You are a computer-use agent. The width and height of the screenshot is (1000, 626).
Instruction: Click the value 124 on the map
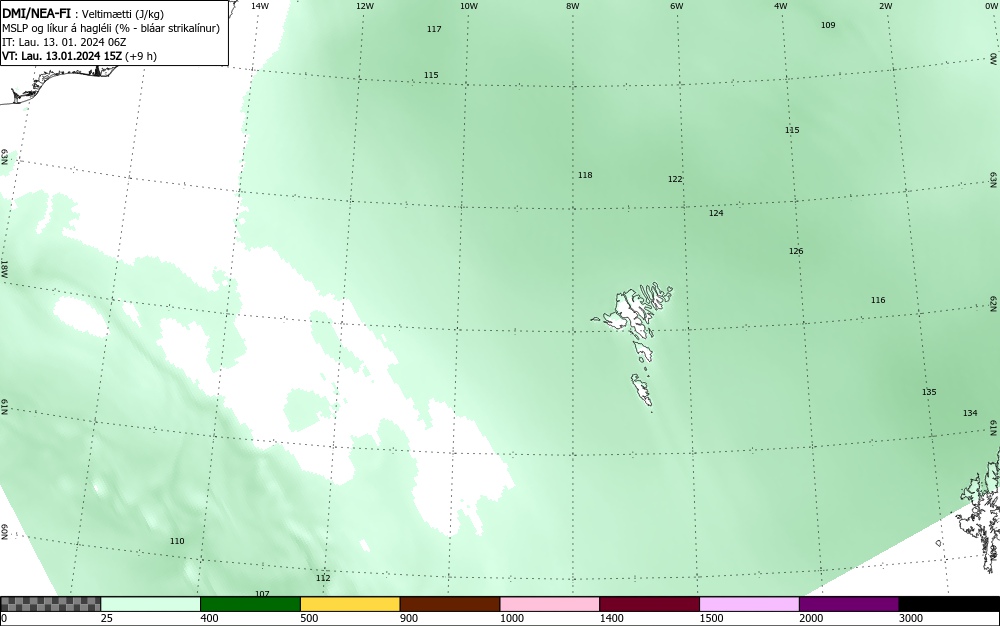pos(716,214)
